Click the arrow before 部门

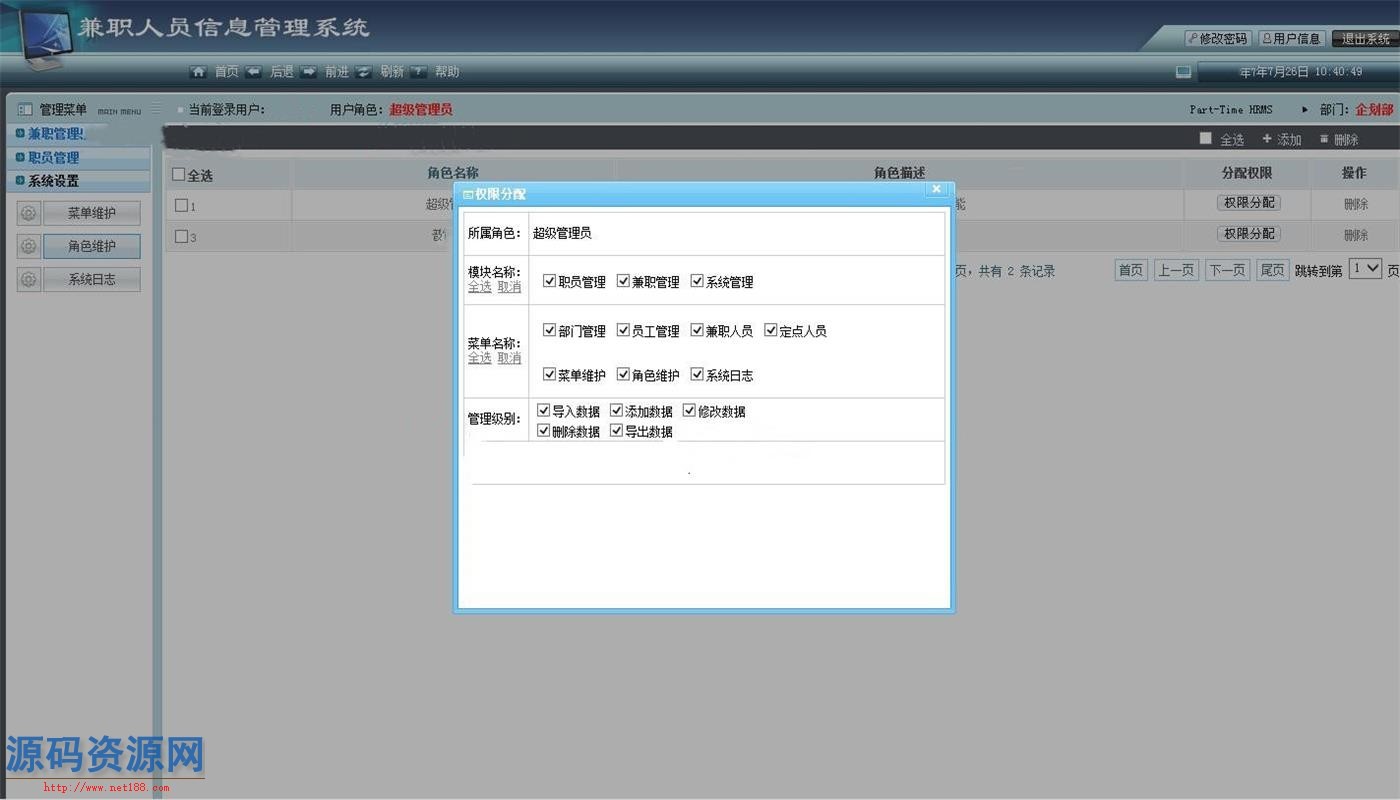tap(1304, 109)
